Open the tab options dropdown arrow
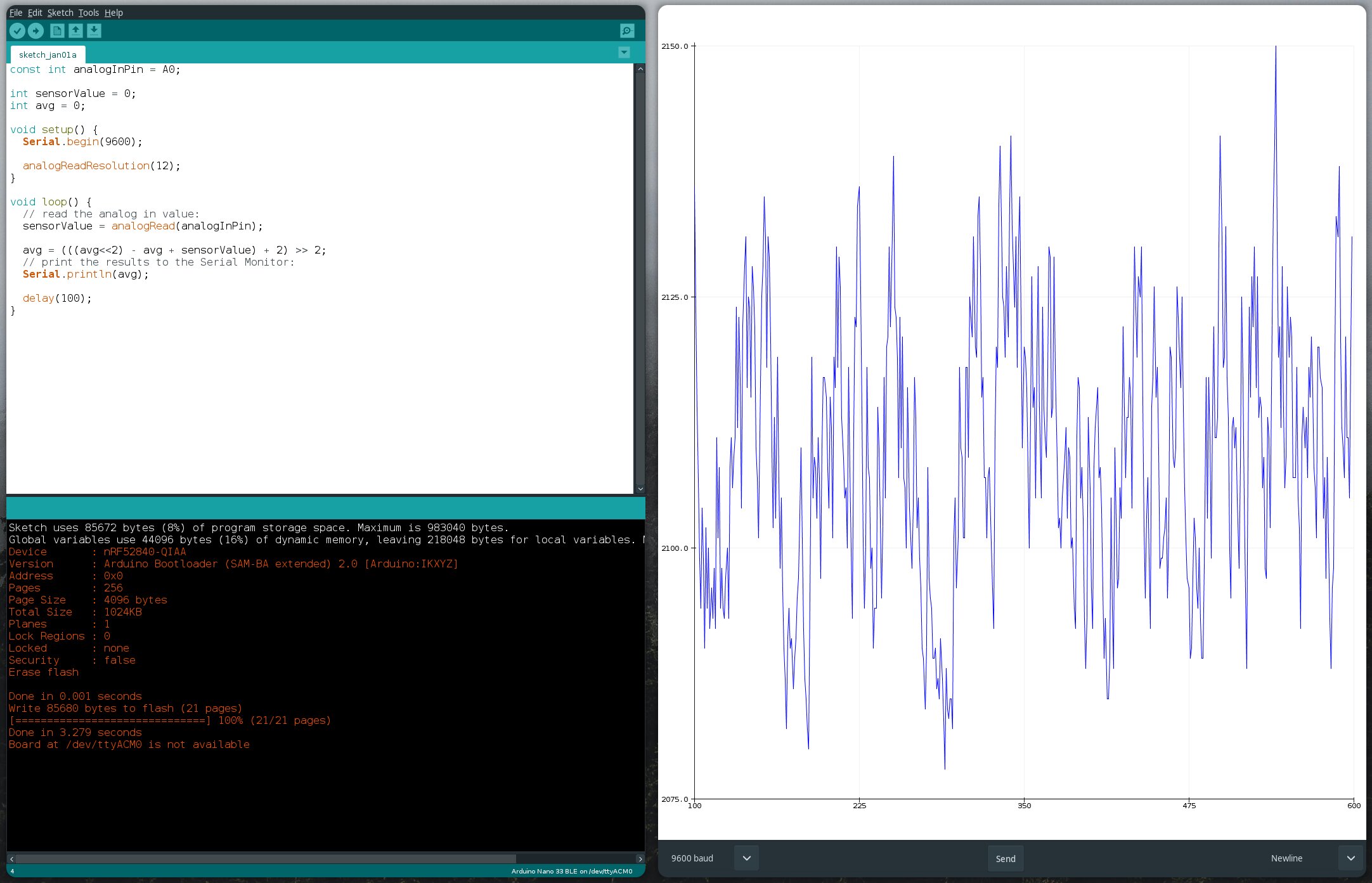This screenshot has width=1372, height=883. 624,53
